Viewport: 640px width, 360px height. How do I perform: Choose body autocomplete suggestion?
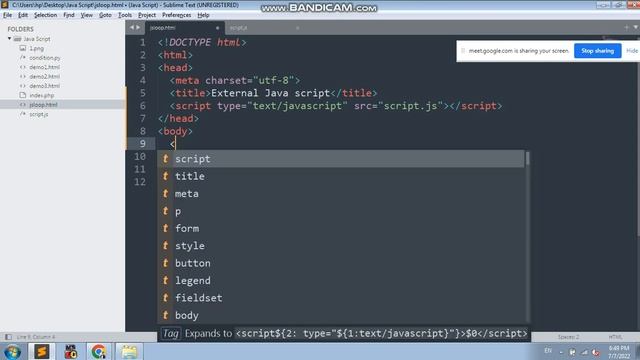tap(341, 315)
